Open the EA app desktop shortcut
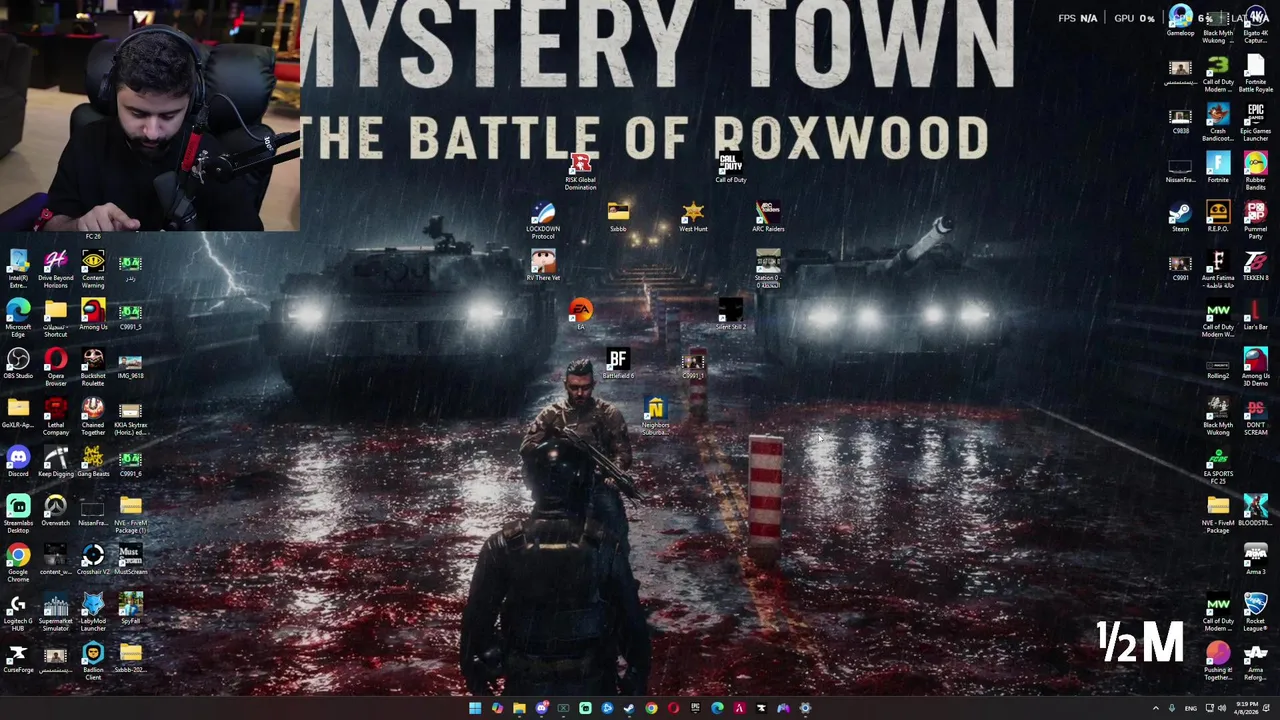 pyautogui.click(x=580, y=314)
